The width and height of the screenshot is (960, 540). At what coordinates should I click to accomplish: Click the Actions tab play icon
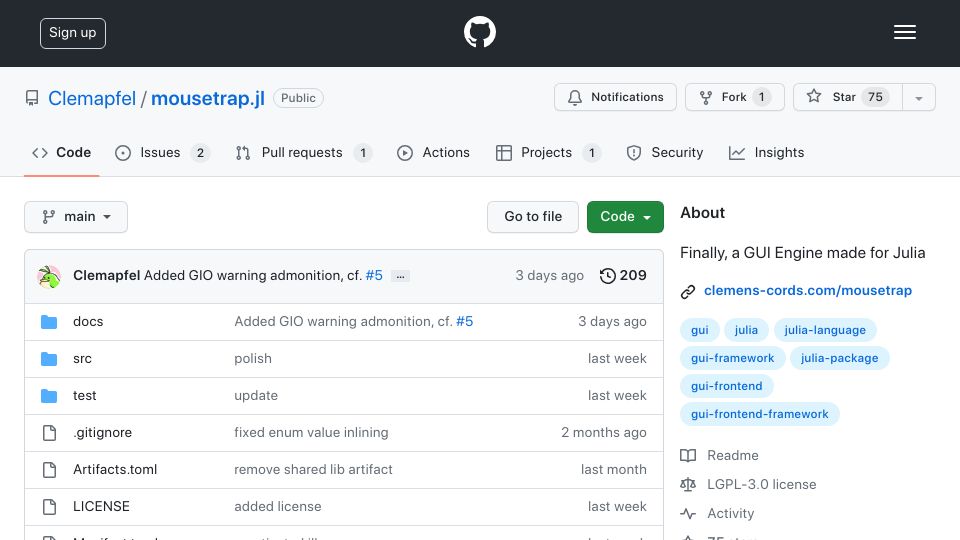(405, 153)
